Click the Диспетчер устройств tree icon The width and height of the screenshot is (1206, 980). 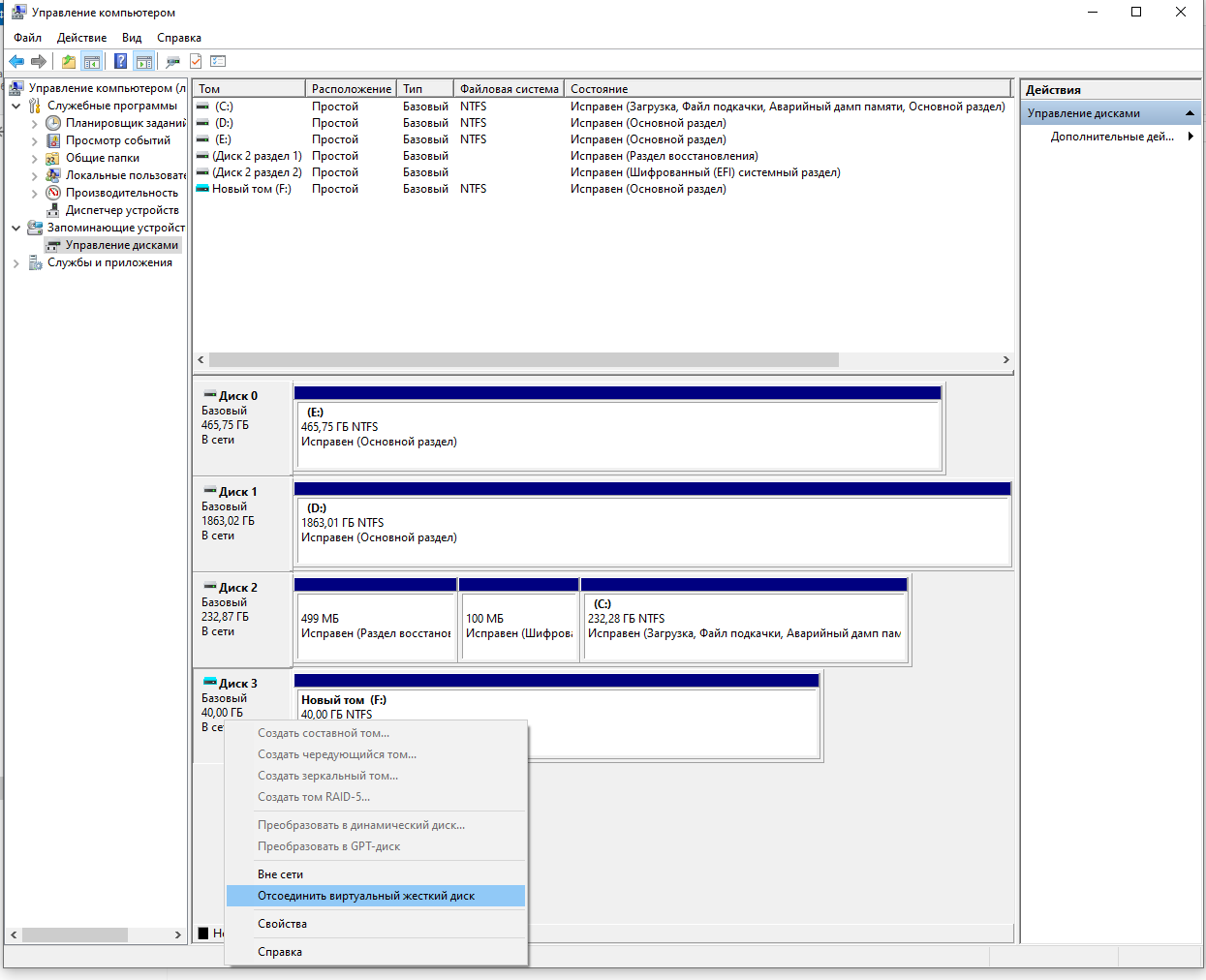[53, 210]
